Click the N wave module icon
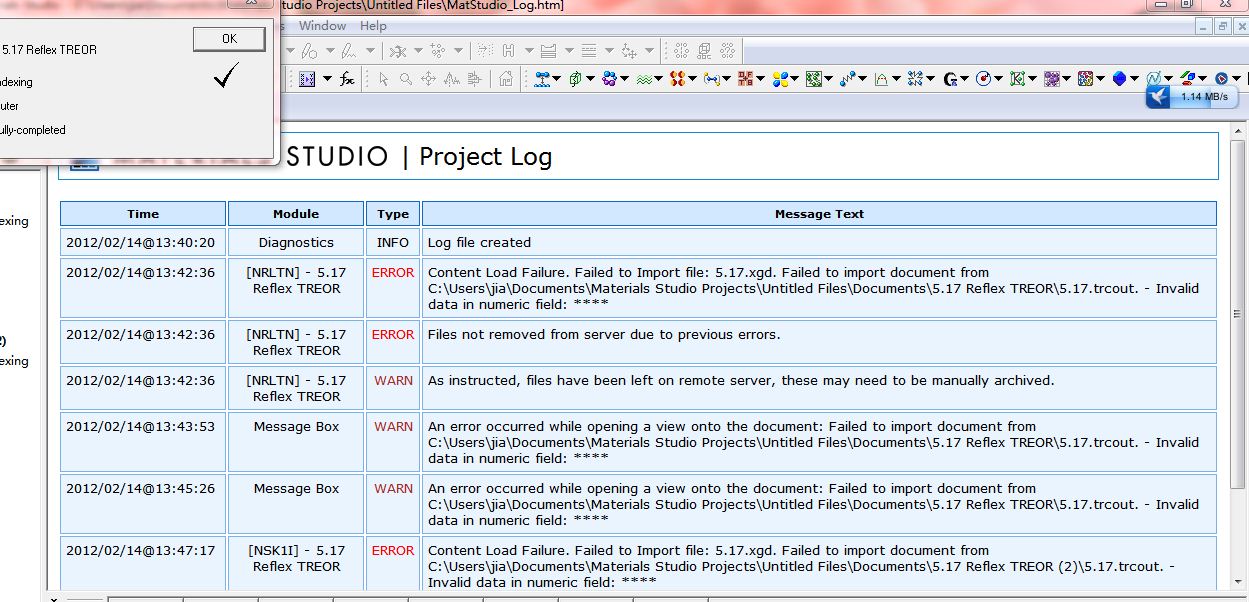Viewport: 1249px width, 602px height. point(1153,79)
